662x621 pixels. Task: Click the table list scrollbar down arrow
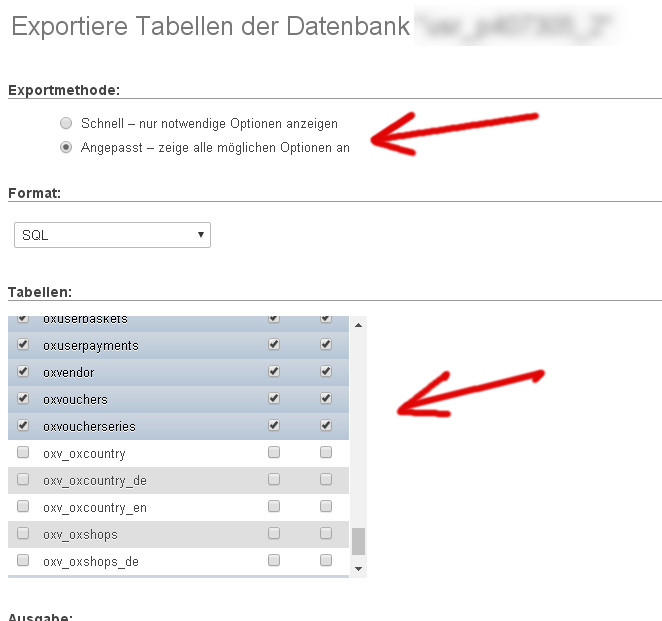[359, 568]
